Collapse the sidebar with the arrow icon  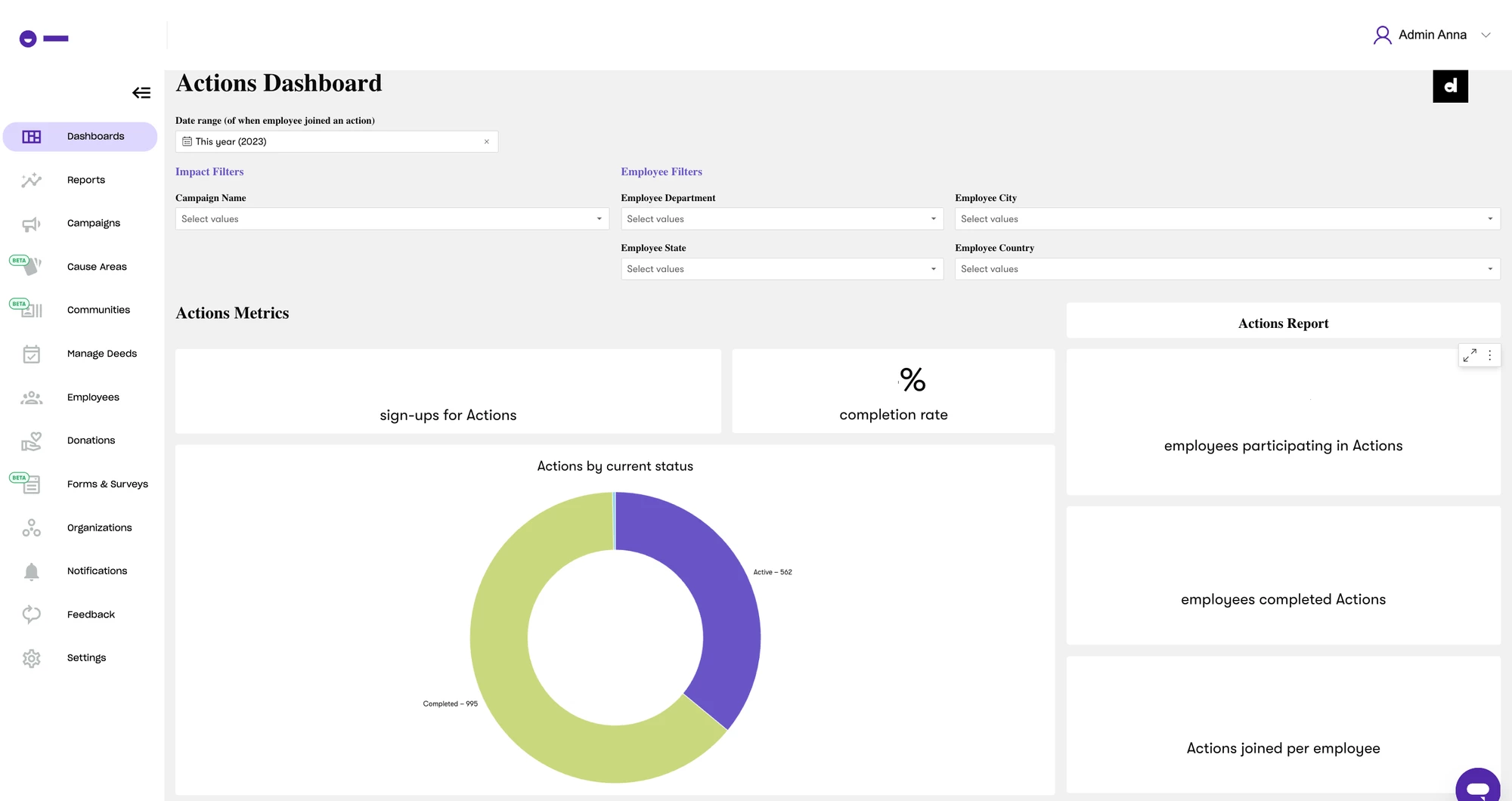141,93
